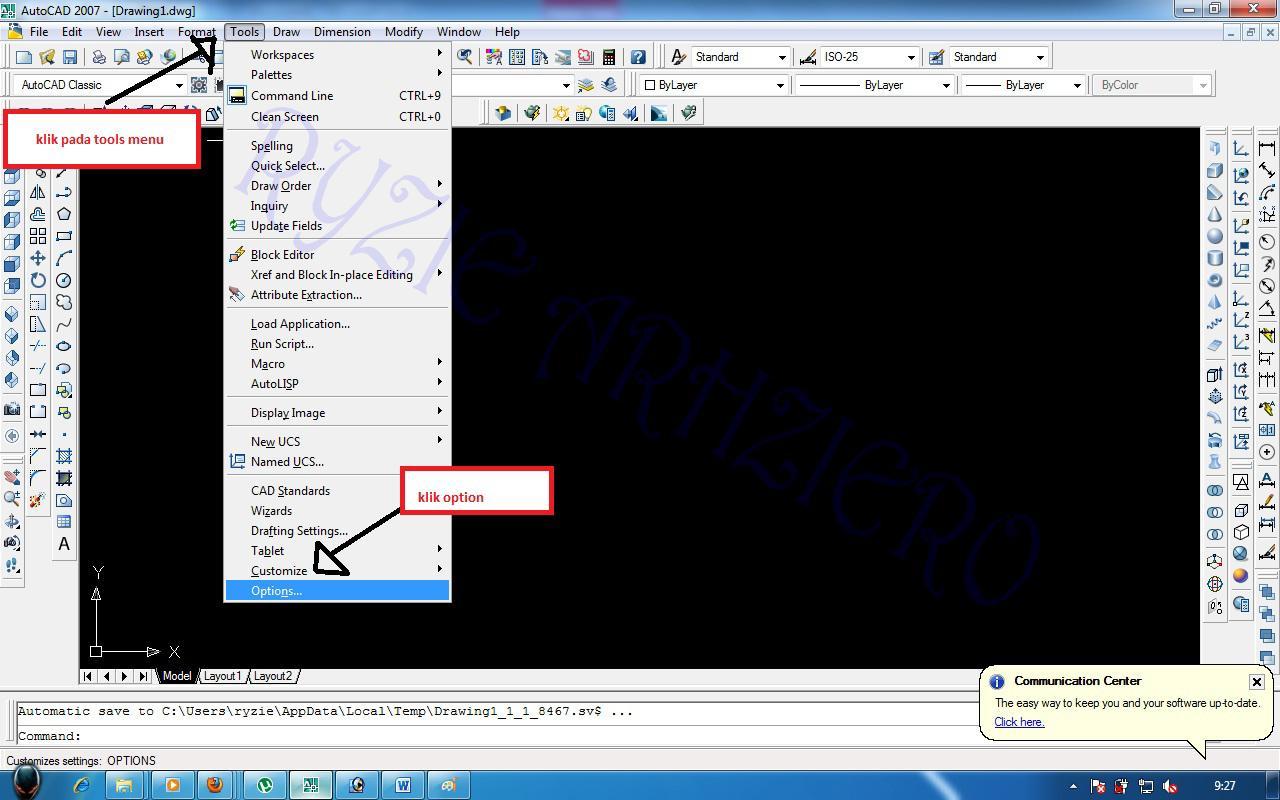The height and width of the screenshot is (800, 1280).
Task: Click the Save diskette icon
Action: coord(70,58)
